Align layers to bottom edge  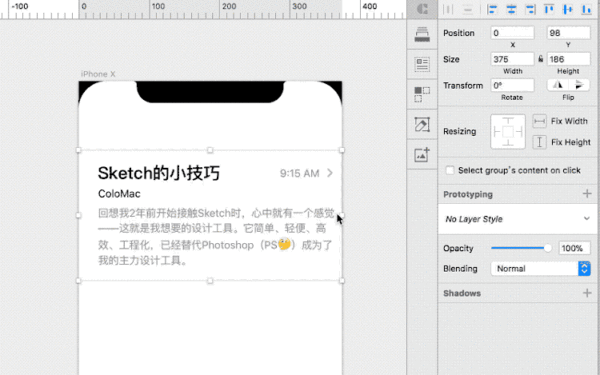(586, 9)
